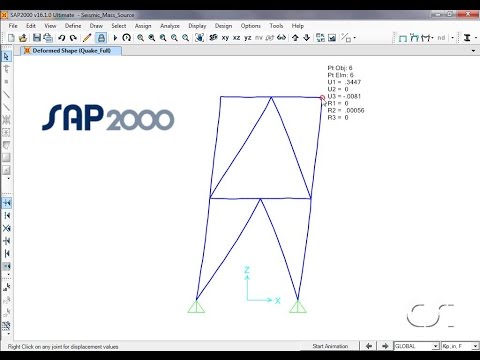Click the right arrow step button

[385, 346]
